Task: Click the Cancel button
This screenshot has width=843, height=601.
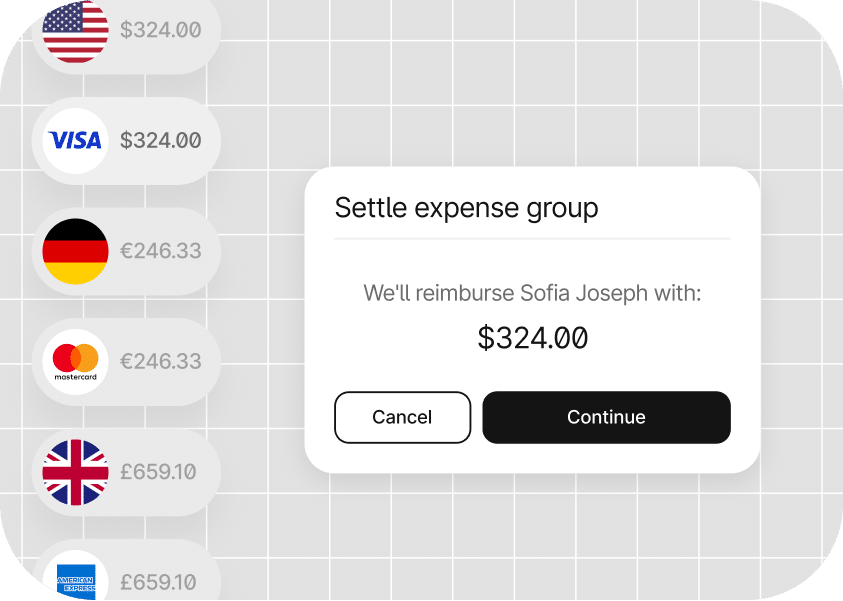Action: pos(402,417)
